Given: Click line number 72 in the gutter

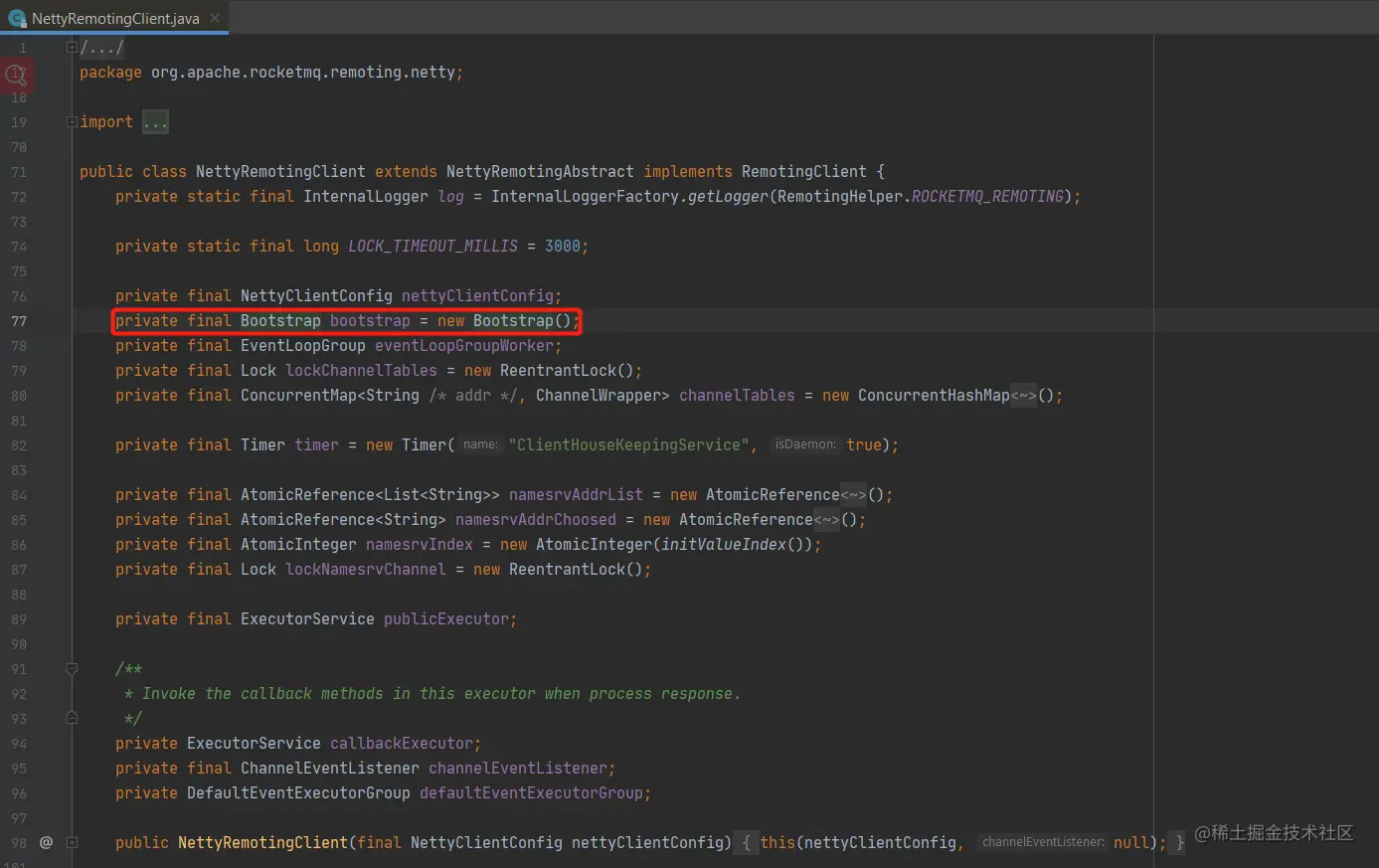Looking at the screenshot, I should 19,197.
